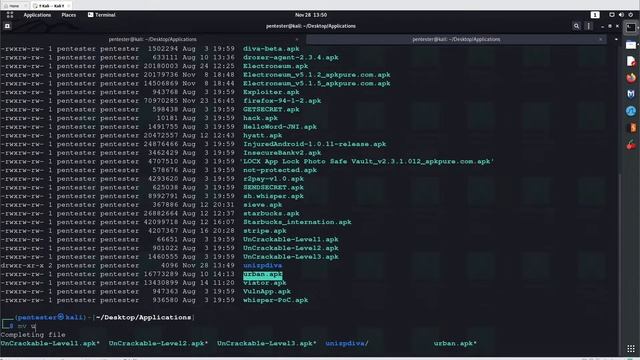Open the Terminal app menu
The width and height of the screenshot is (640, 360).
tap(102, 15)
